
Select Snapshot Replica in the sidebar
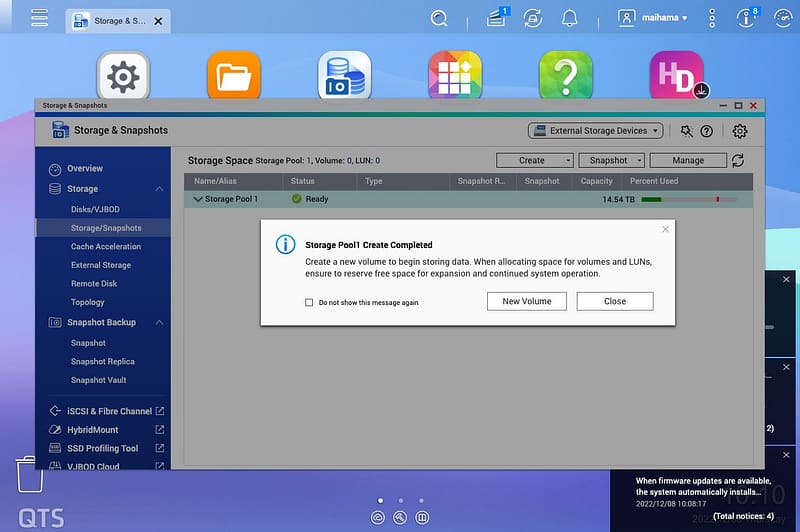[103, 361]
